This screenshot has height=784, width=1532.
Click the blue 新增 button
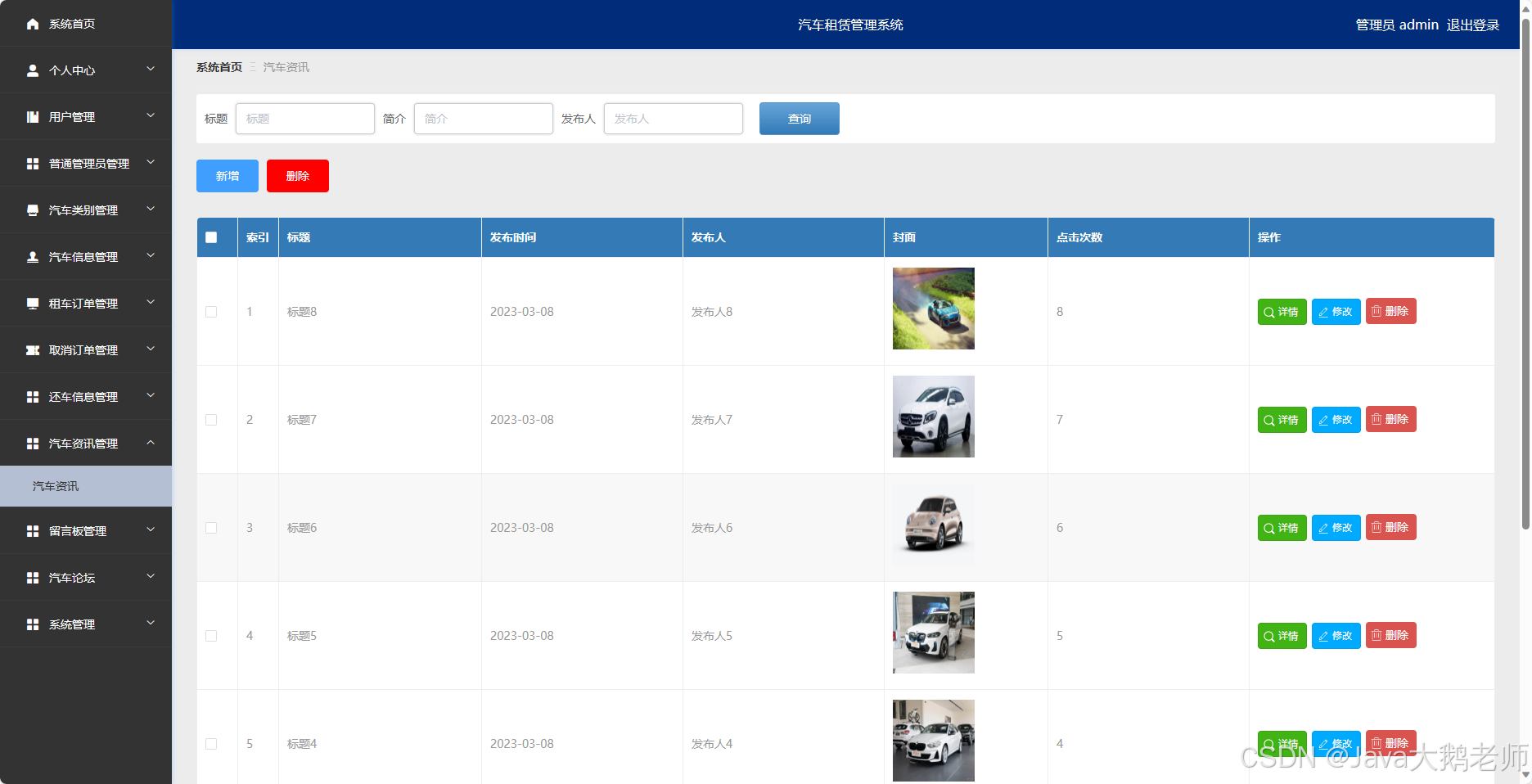click(228, 176)
